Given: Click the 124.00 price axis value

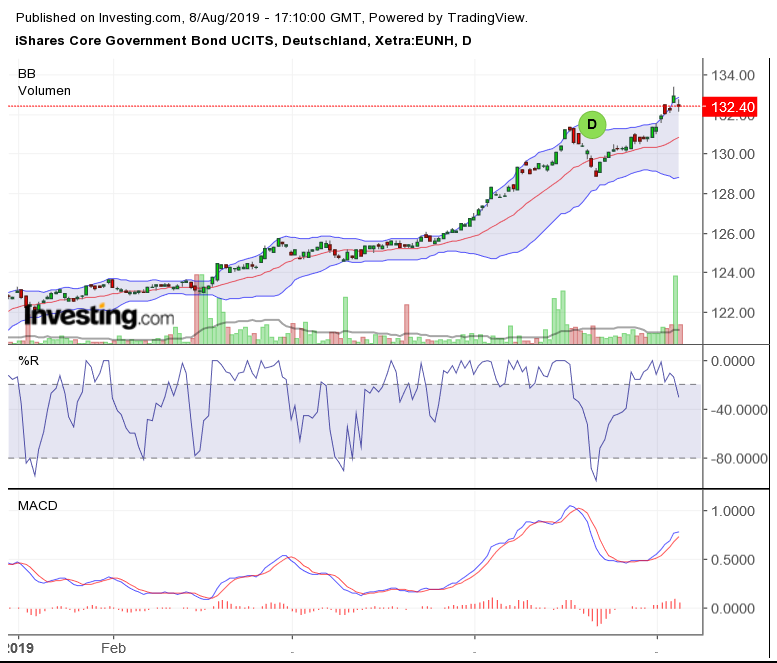Looking at the screenshot, I should click(x=733, y=273).
